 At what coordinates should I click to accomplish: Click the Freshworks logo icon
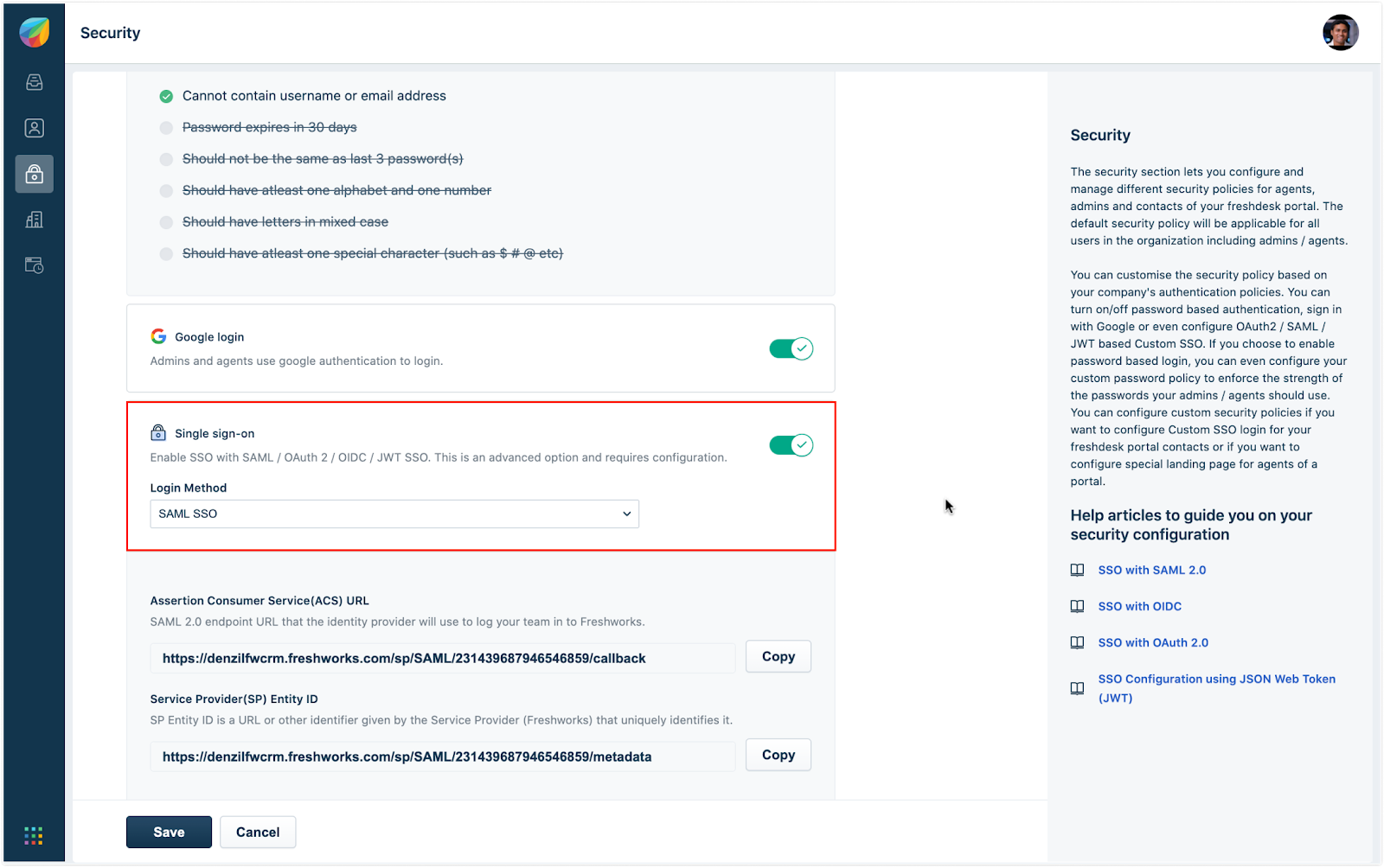(35, 33)
